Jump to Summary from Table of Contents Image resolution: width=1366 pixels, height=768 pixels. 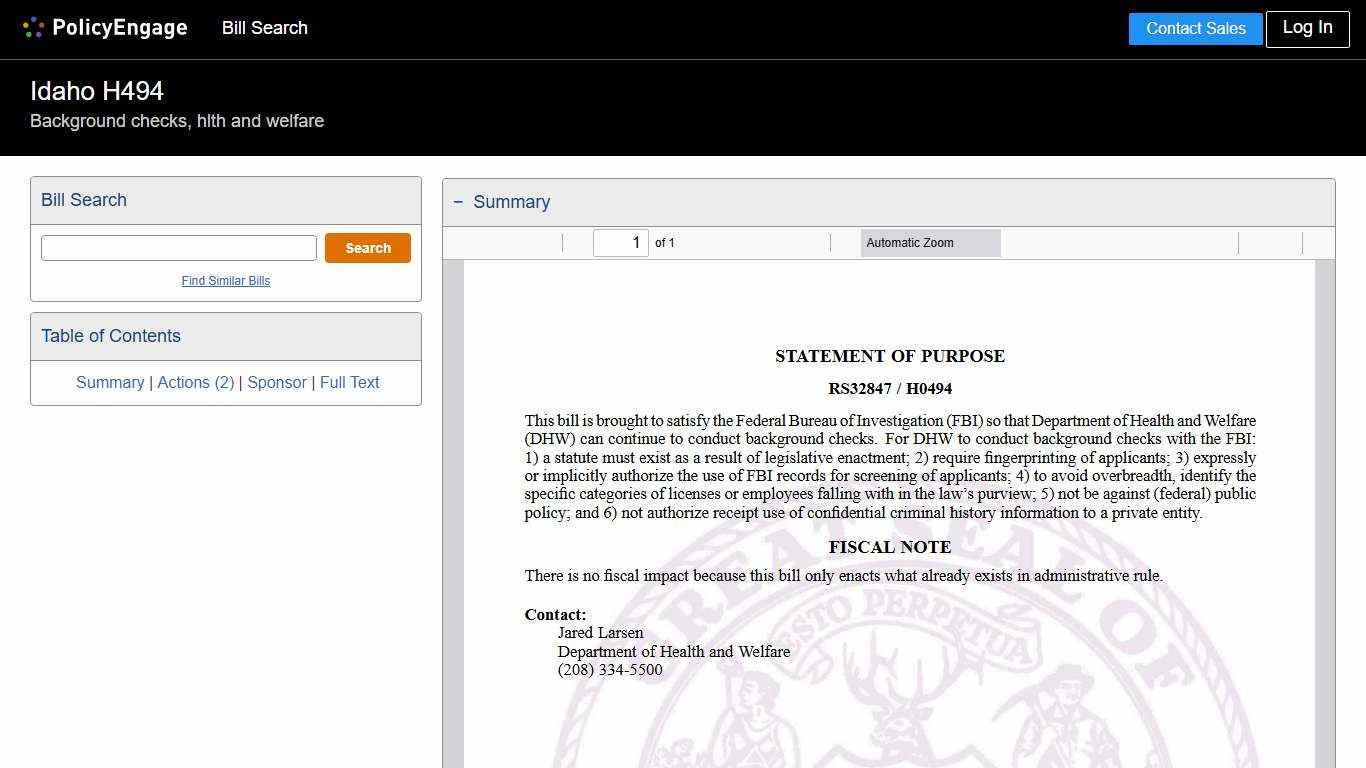pyautogui.click(x=110, y=382)
